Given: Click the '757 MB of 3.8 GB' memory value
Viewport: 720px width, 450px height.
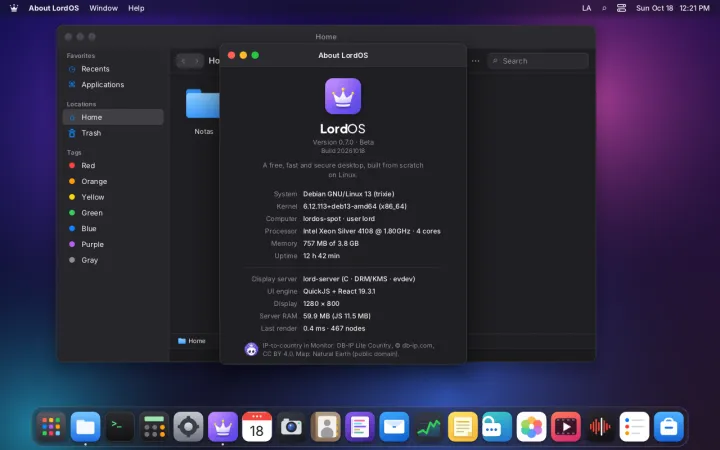Looking at the screenshot, I should [331, 243].
